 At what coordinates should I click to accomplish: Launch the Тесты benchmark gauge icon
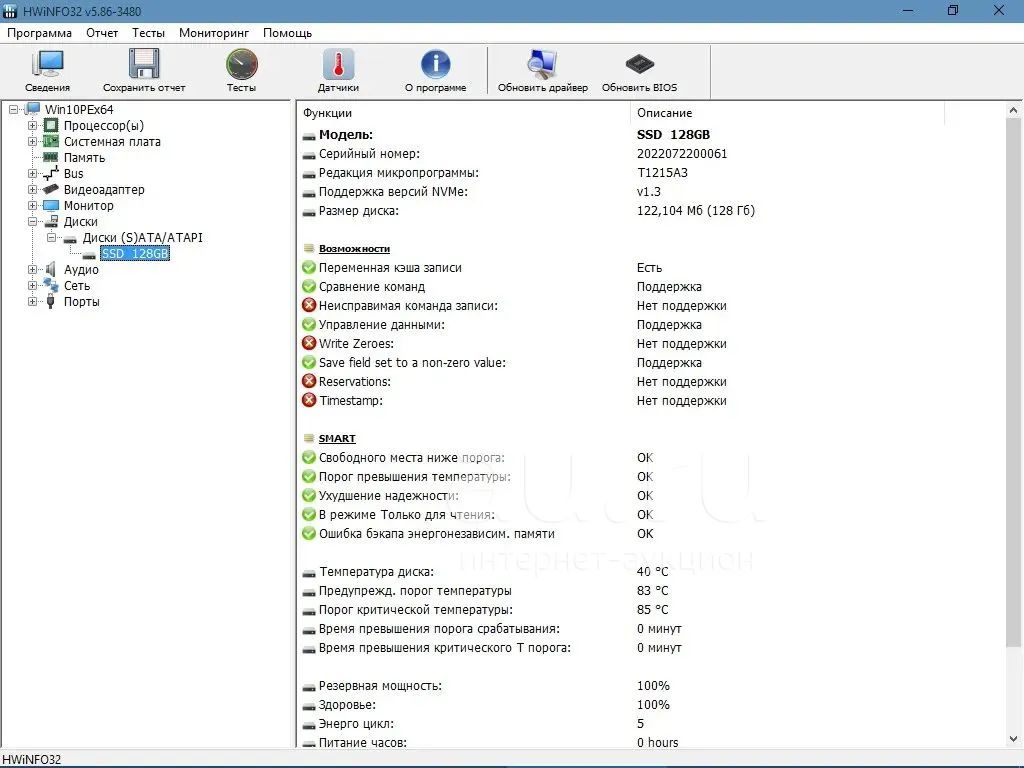[242, 64]
